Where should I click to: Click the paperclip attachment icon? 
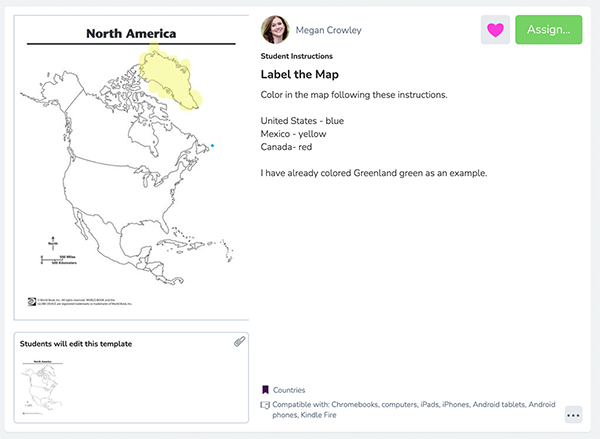tap(240, 342)
